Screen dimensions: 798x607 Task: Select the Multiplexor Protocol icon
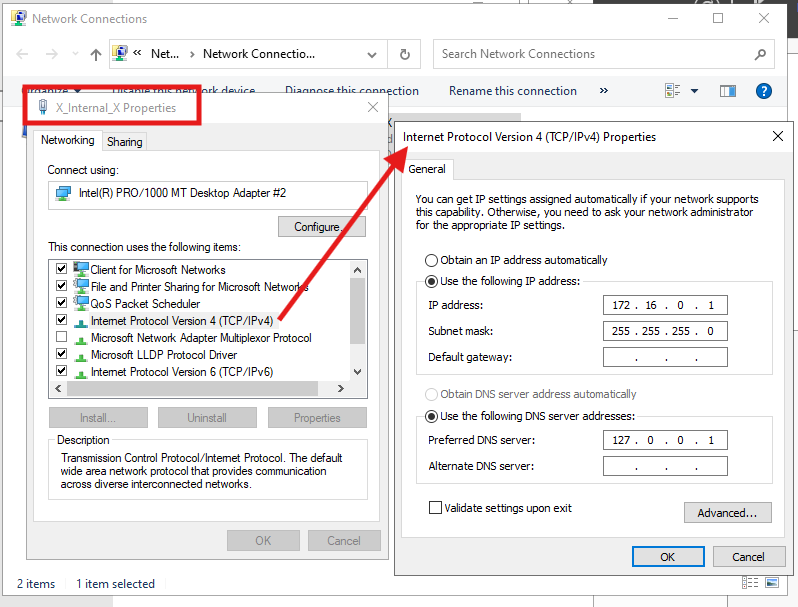(80, 339)
